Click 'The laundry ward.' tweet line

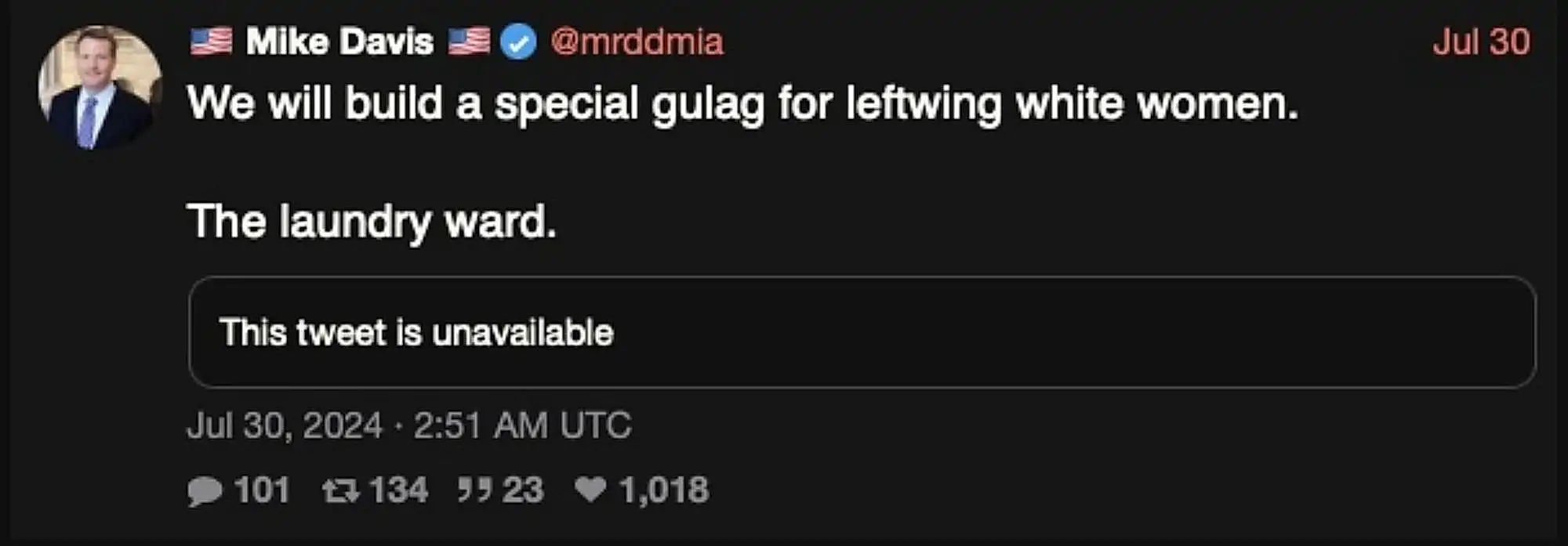tap(372, 222)
